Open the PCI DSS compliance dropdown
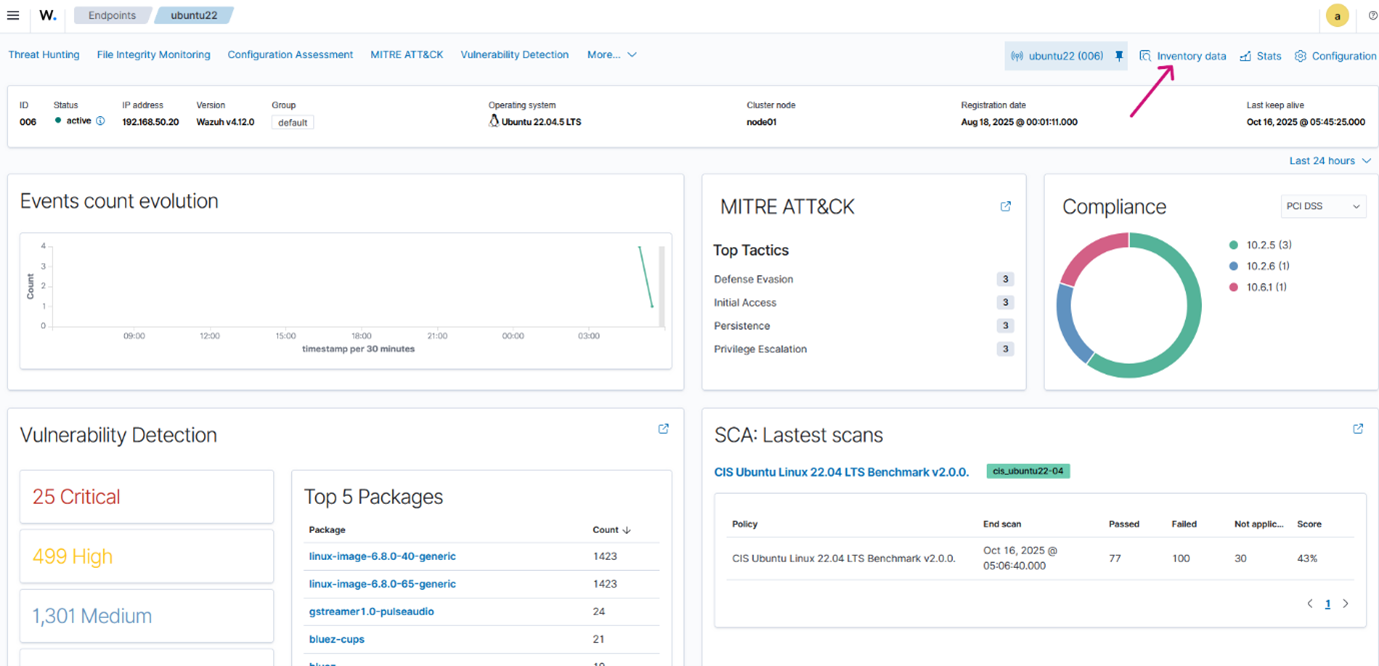The image size is (1379, 666). (x=1322, y=207)
